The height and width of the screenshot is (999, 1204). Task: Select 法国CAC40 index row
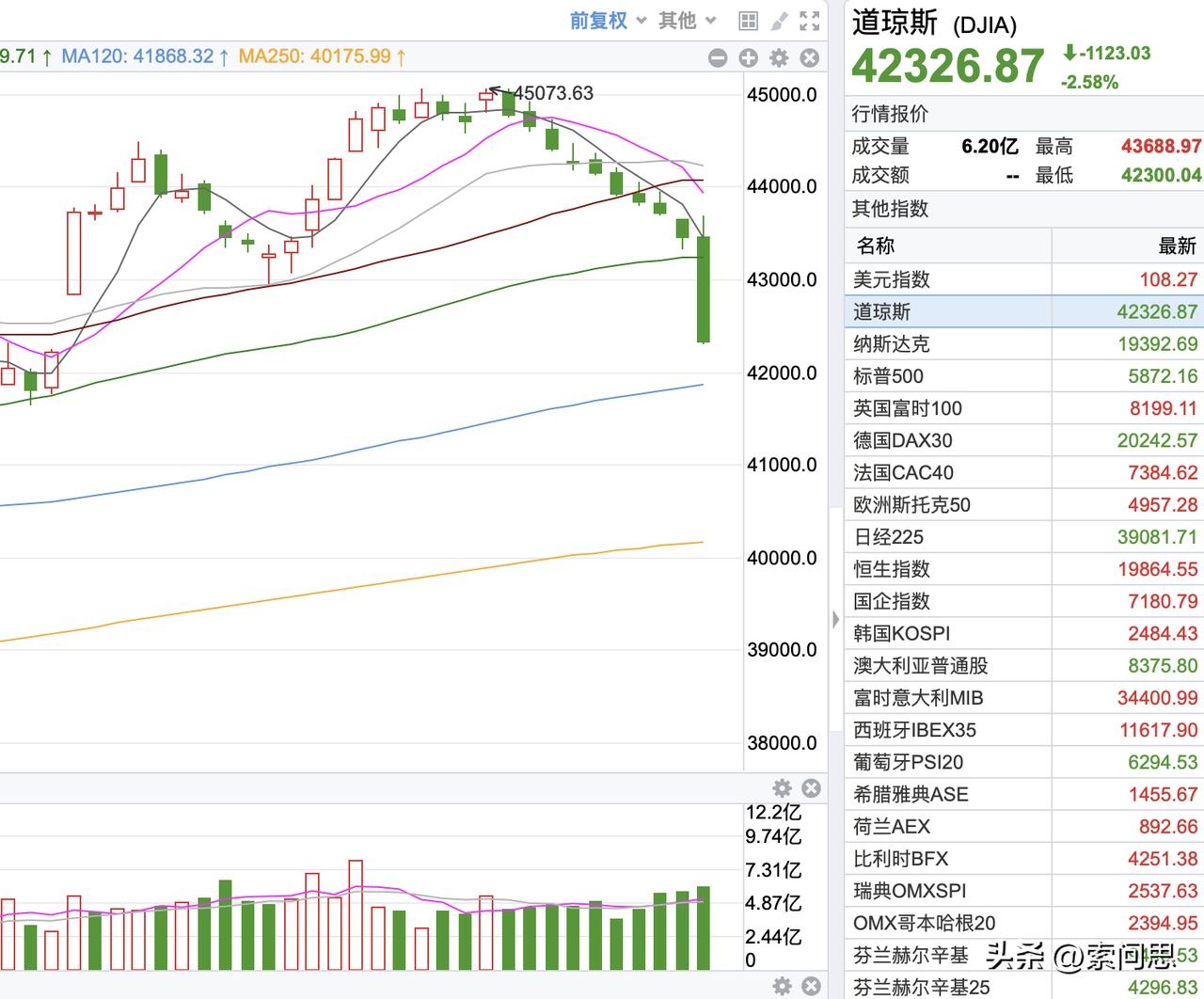pos(1024,472)
